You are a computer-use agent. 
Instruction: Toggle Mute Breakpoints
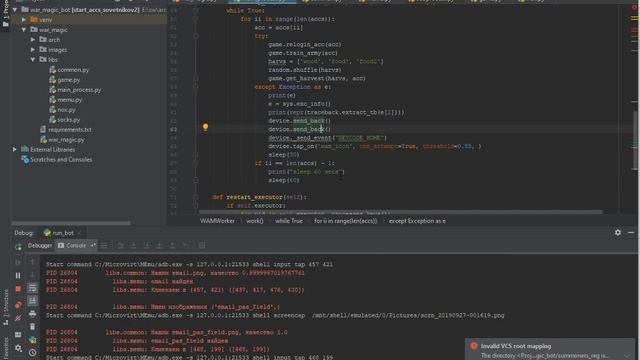coord(18,318)
